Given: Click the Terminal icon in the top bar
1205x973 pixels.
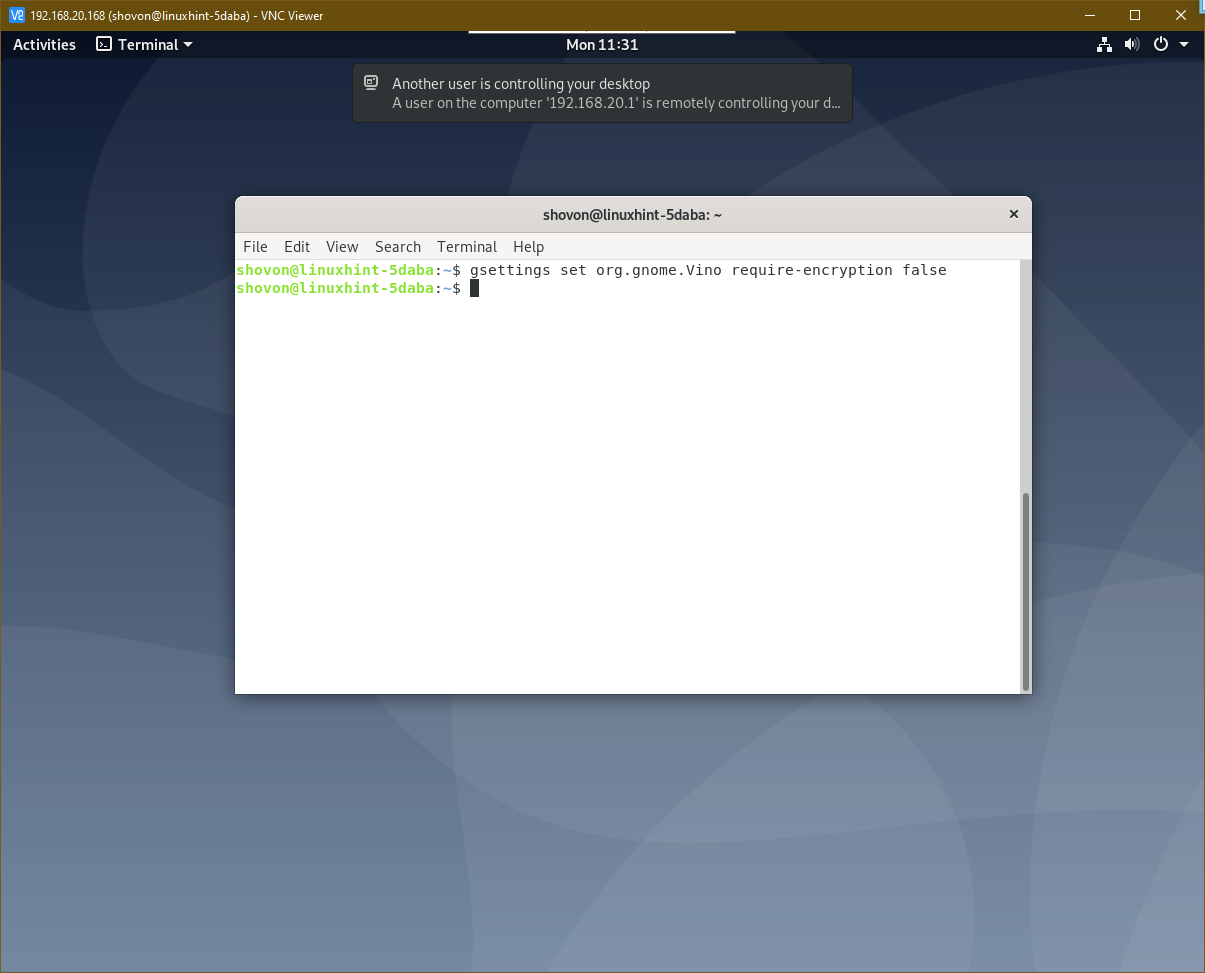Looking at the screenshot, I should pyautogui.click(x=103, y=44).
